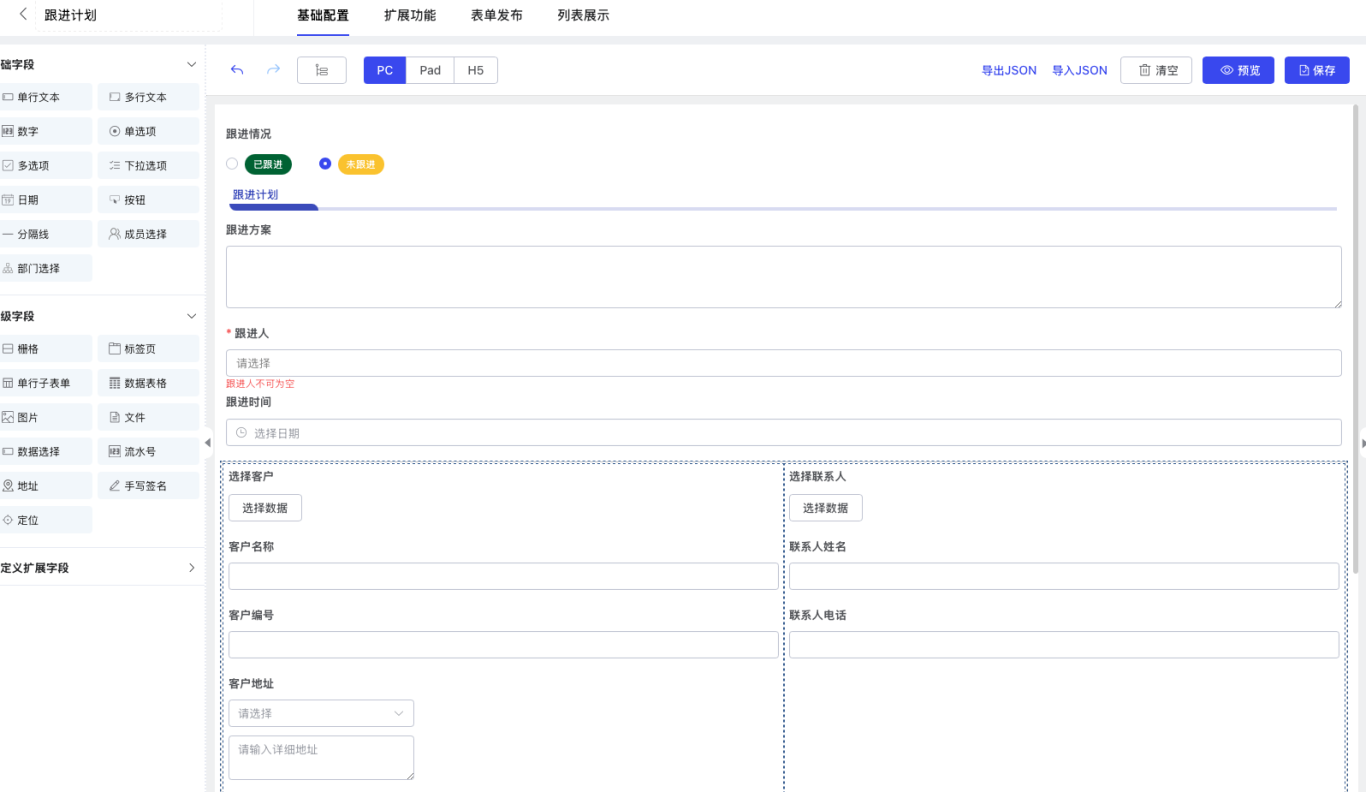Collapse the left panel arrow handle
The width and height of the screenshot is (1366, 792).
pos(208,442)
